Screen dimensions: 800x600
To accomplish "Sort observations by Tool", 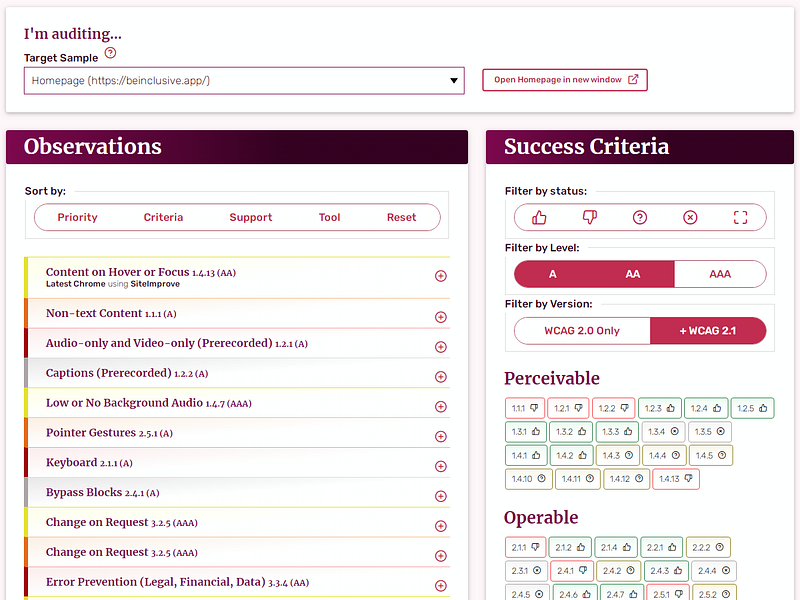I will pyautogui.click(x=329, y=217).
